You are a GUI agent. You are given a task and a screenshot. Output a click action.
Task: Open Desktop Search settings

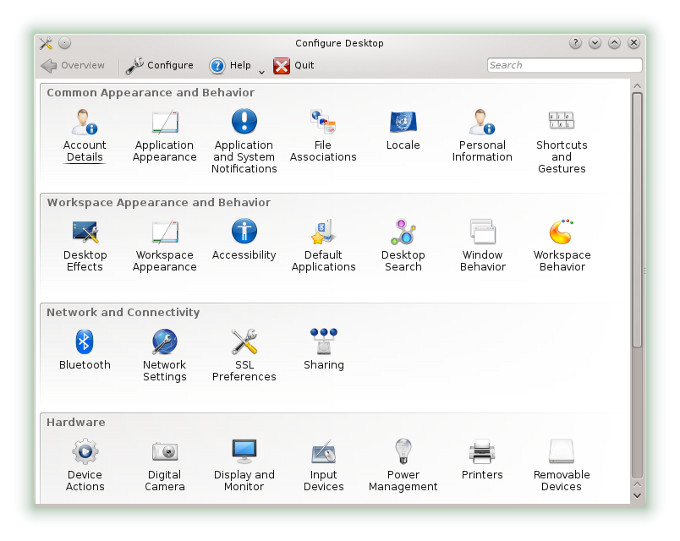click(403, 246)
